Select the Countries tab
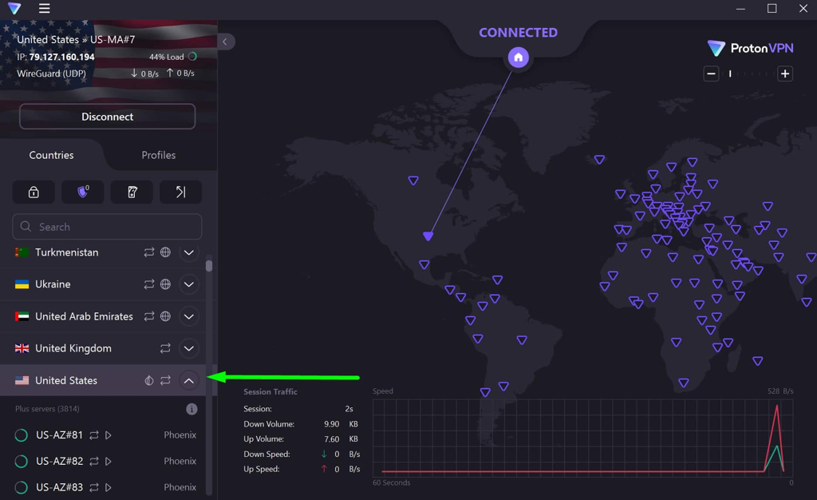This screenshot has width=817, height=500. (x=51, y=155)
